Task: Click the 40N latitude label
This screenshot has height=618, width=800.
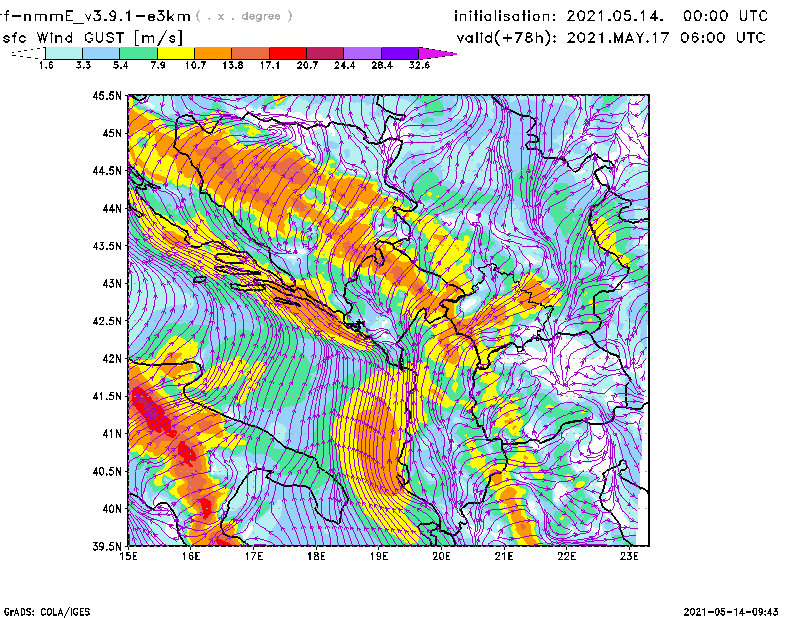Action: coord(112,509)
